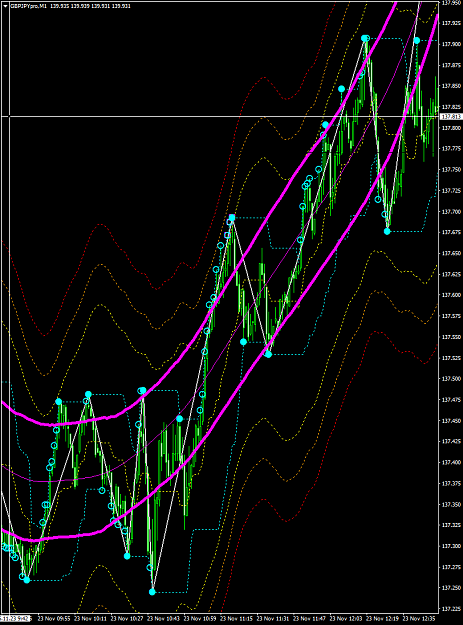
Task: Click the 137.900 price scale label
Action: (x=451, y=43)
